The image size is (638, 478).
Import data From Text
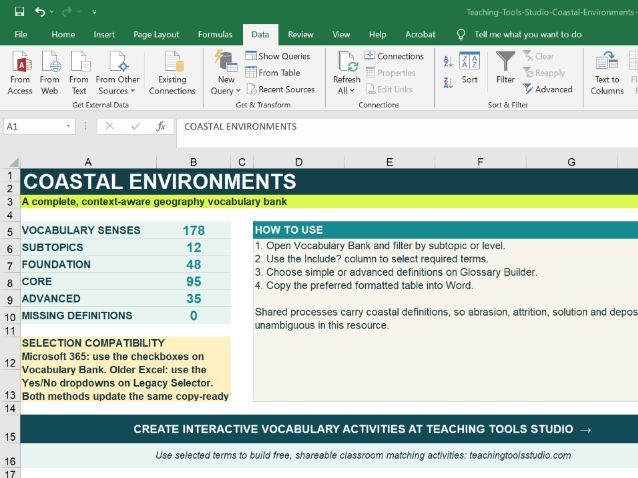[79, 73]
